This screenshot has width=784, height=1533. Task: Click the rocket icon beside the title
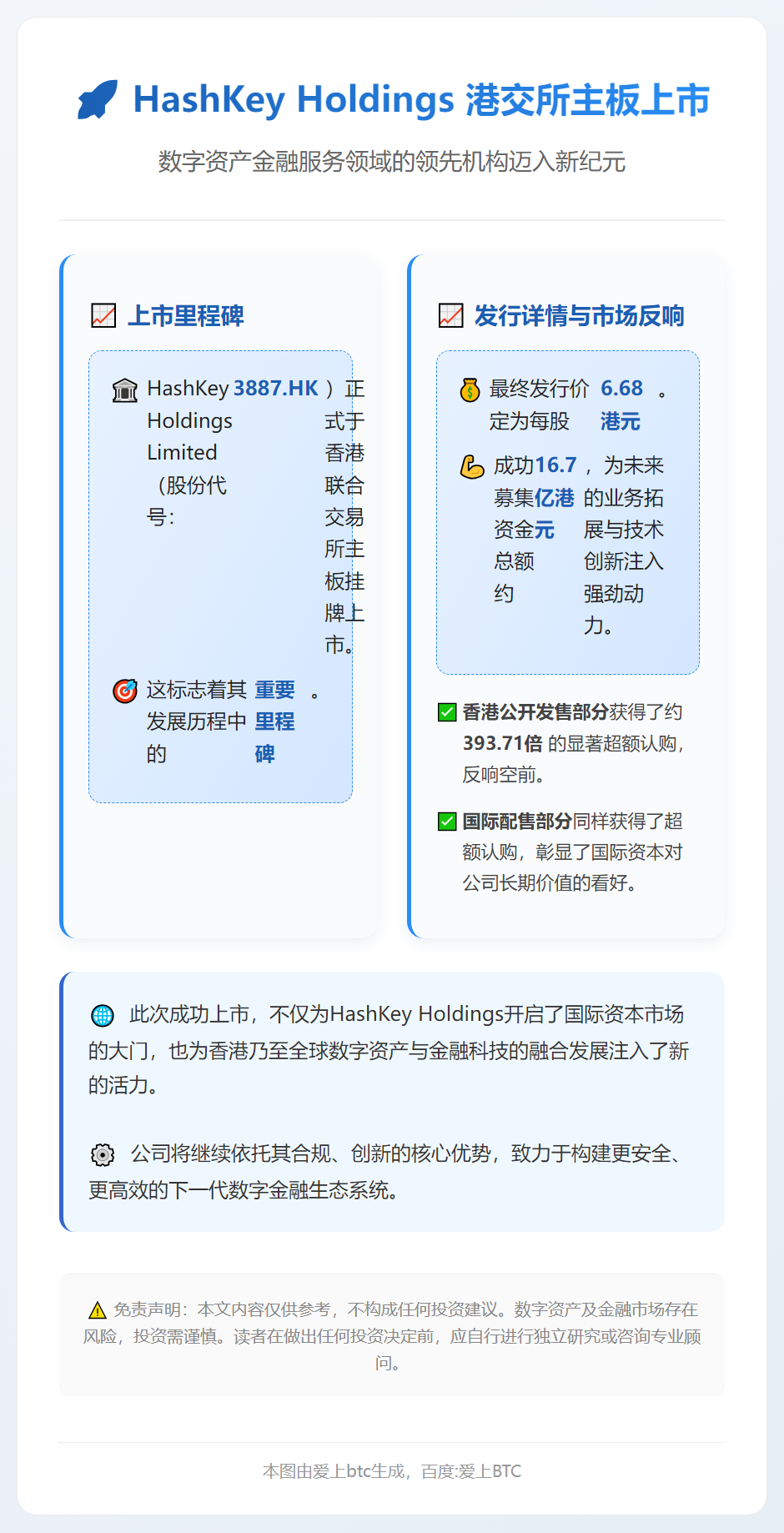pyautogui.click(x=98, y=100)
